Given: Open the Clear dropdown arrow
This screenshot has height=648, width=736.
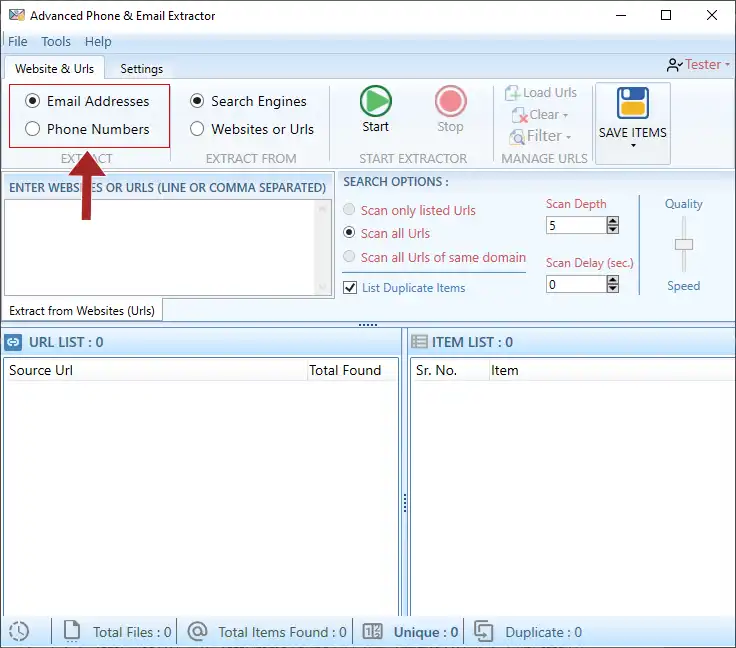Looking at the screenshot, I should [x=566, y=115].
